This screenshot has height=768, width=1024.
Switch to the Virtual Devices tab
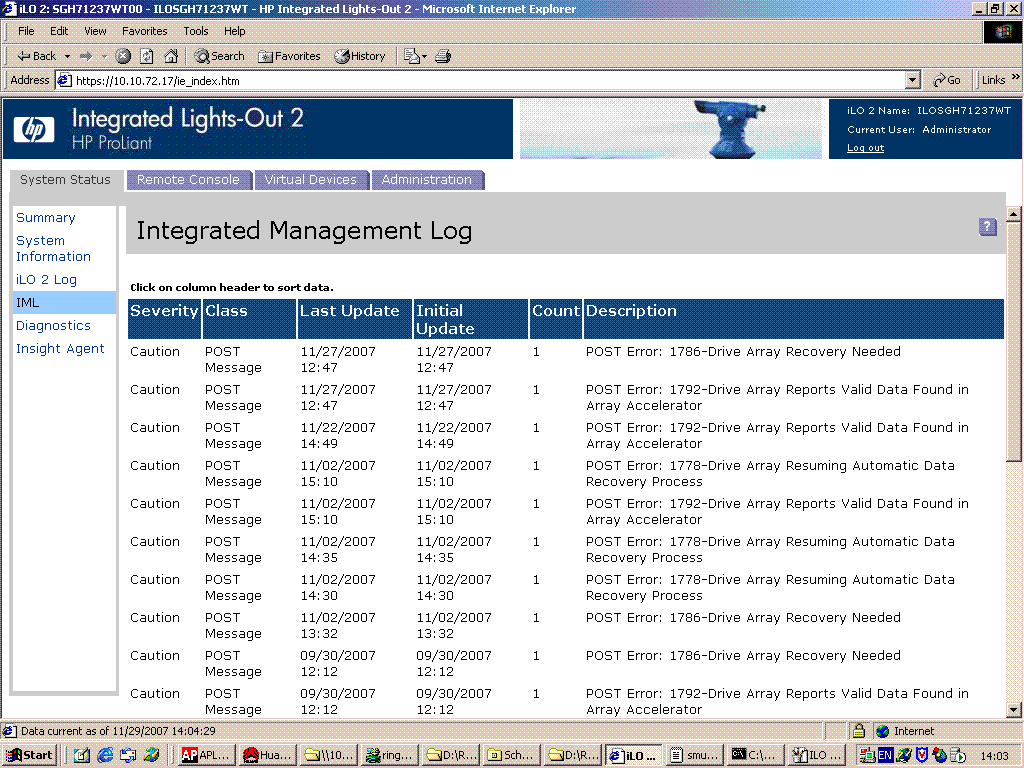coord(311,180)
